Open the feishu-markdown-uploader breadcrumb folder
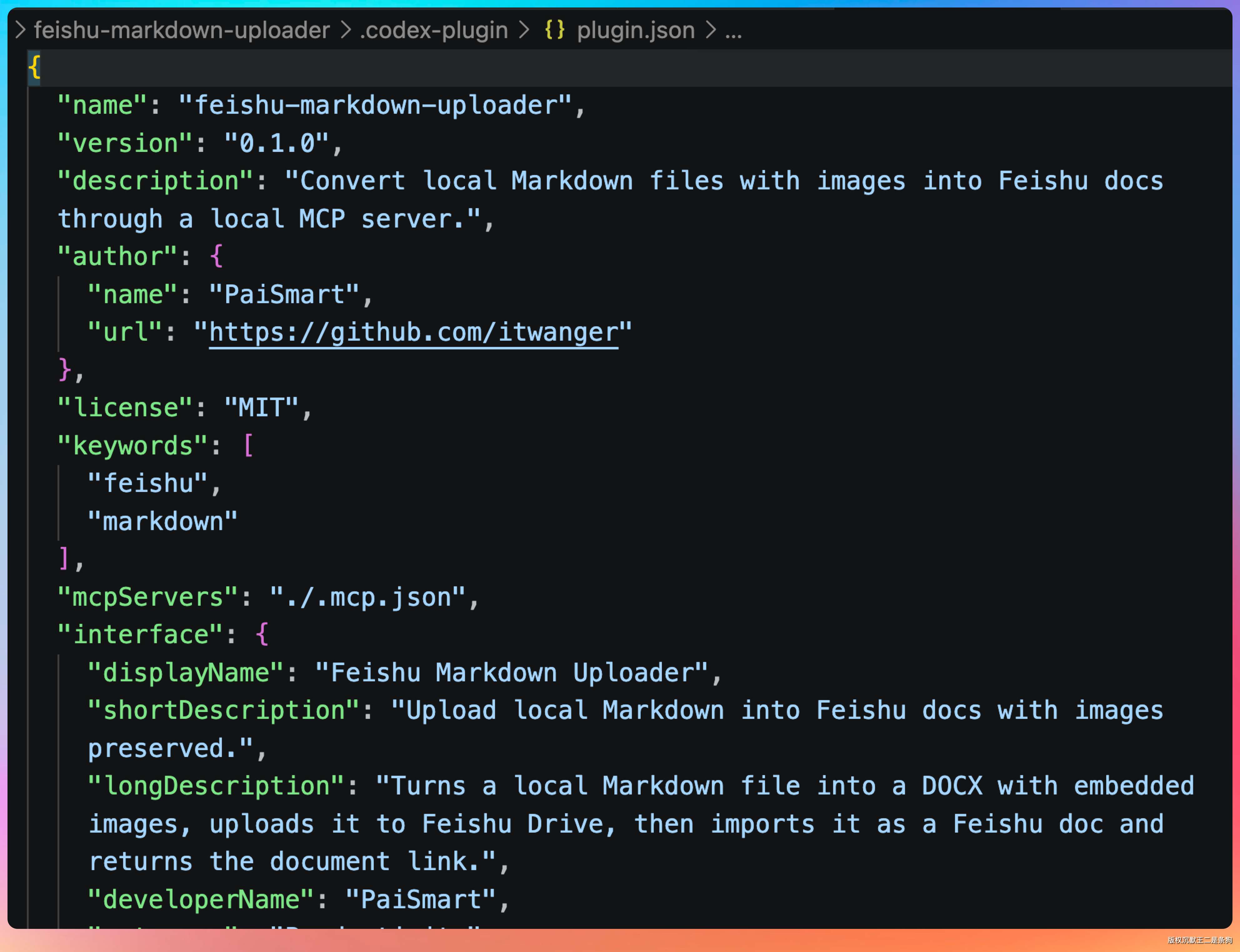 (x=182, y=30)
